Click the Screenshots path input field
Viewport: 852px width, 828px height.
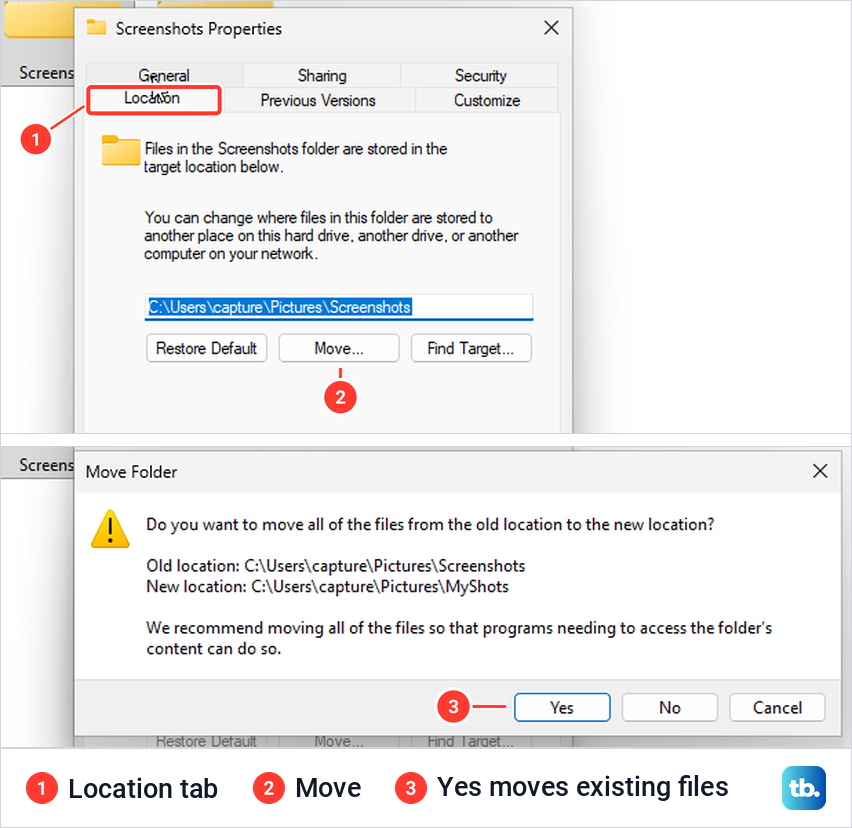339,307
